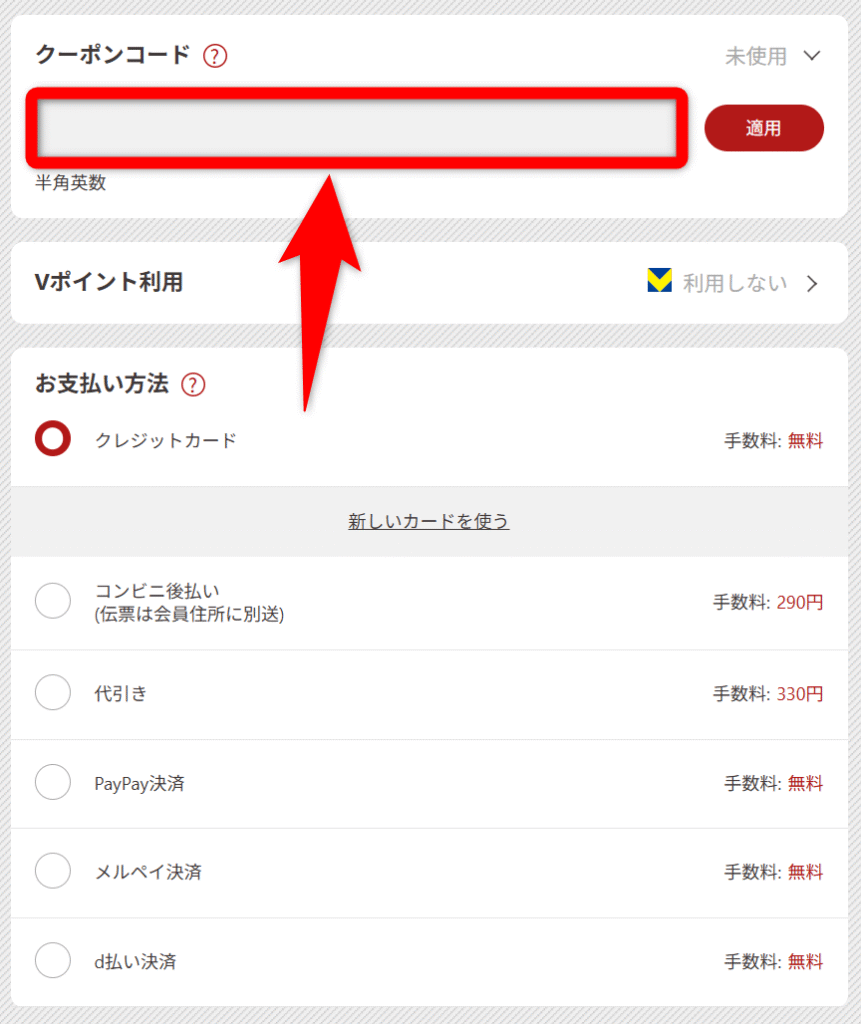Open V Point usage chevron arrow
Image resolution: width=861 pixels, height=1024 pixels.
coord(812,284)
